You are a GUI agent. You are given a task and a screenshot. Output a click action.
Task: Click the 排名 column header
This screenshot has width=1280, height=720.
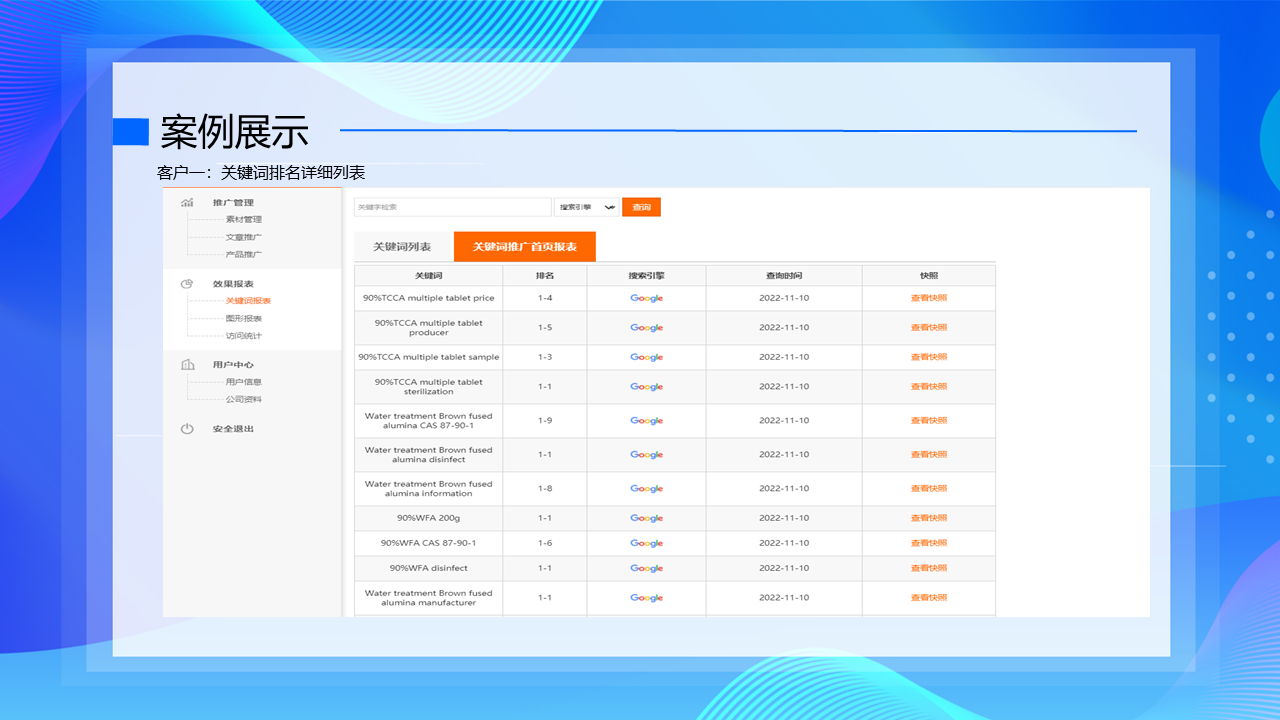click(545, 275)
